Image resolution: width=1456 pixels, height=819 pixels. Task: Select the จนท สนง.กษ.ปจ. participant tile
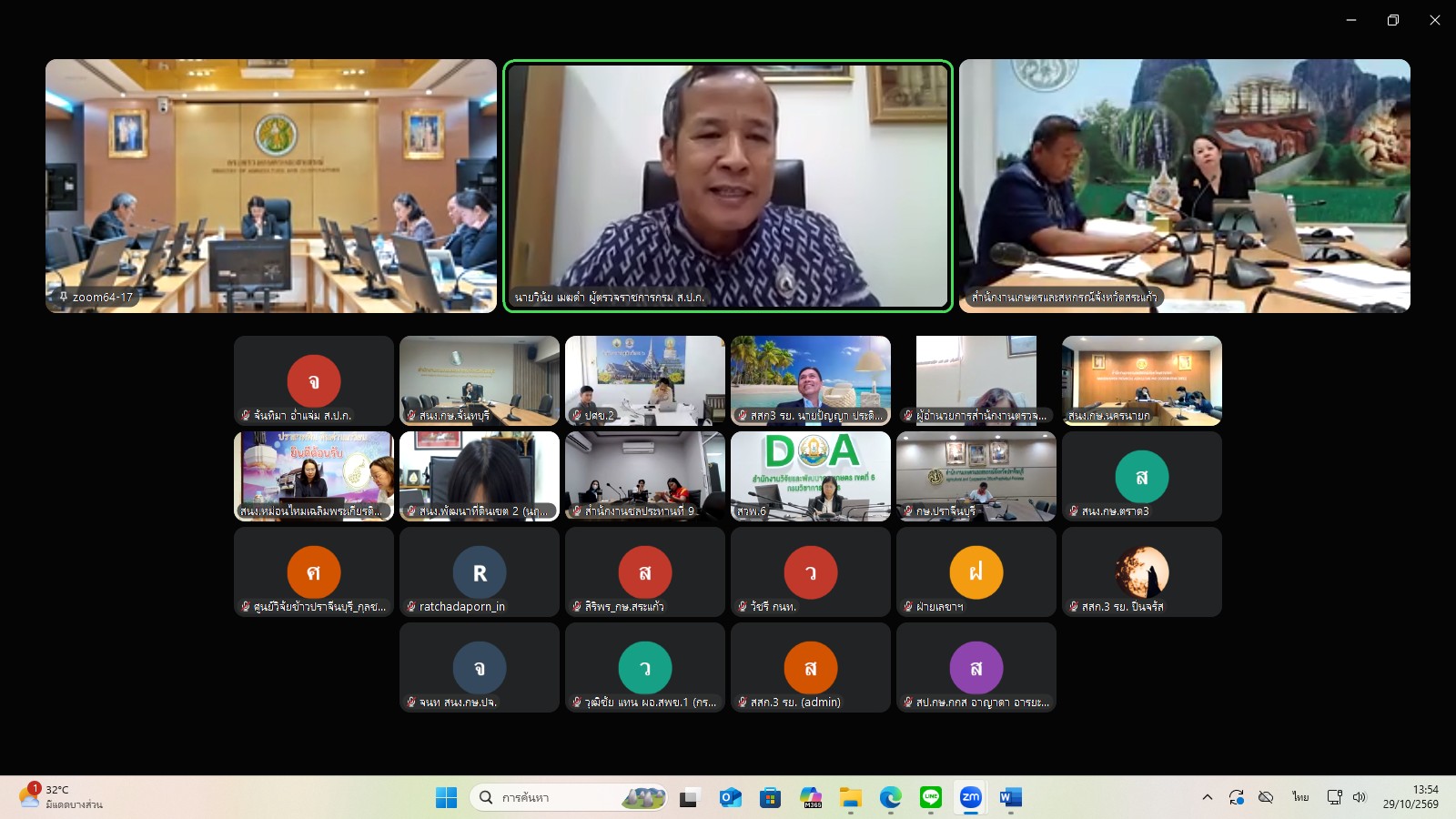click(x=480, y=667)
